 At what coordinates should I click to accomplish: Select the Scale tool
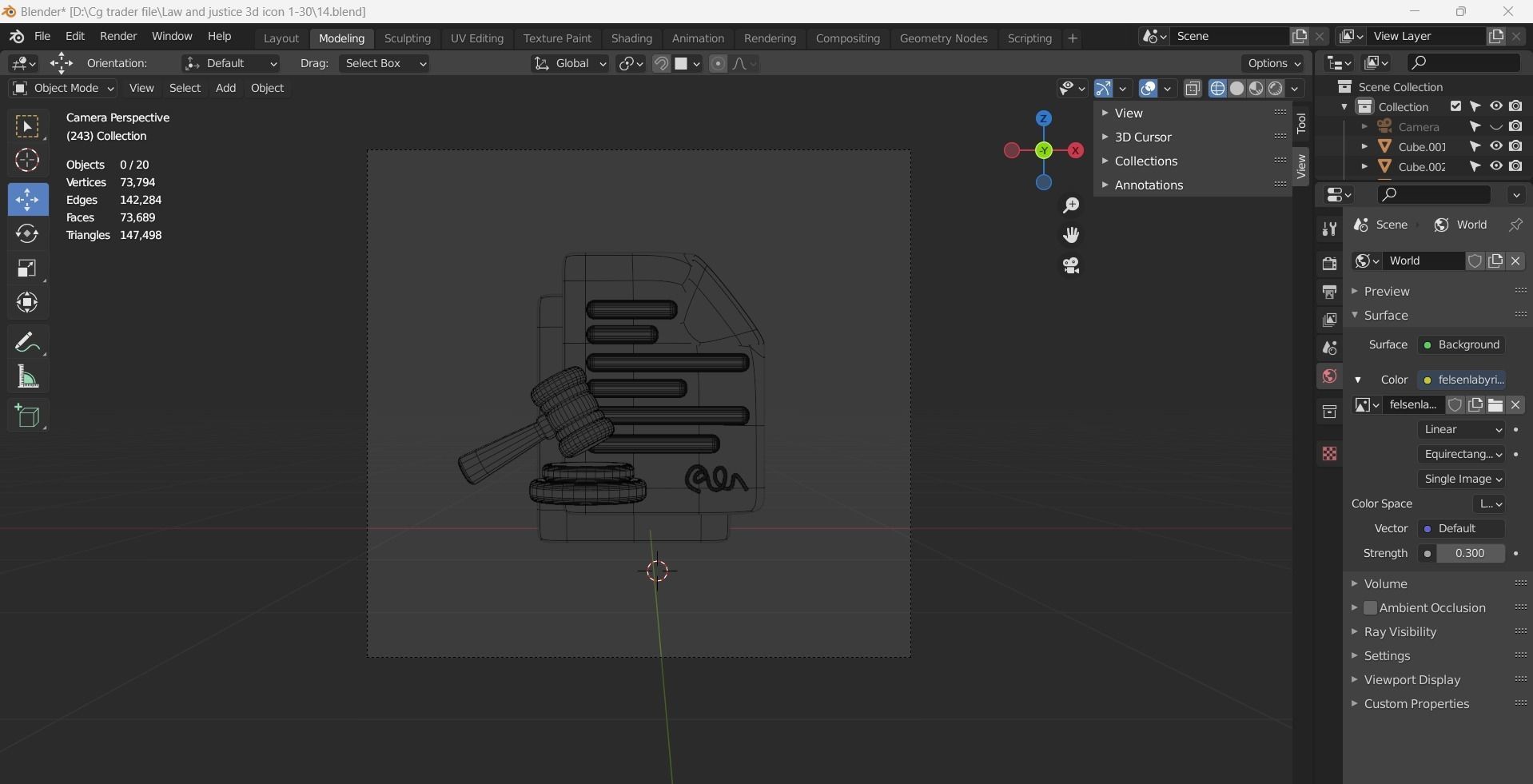[27, 268]
